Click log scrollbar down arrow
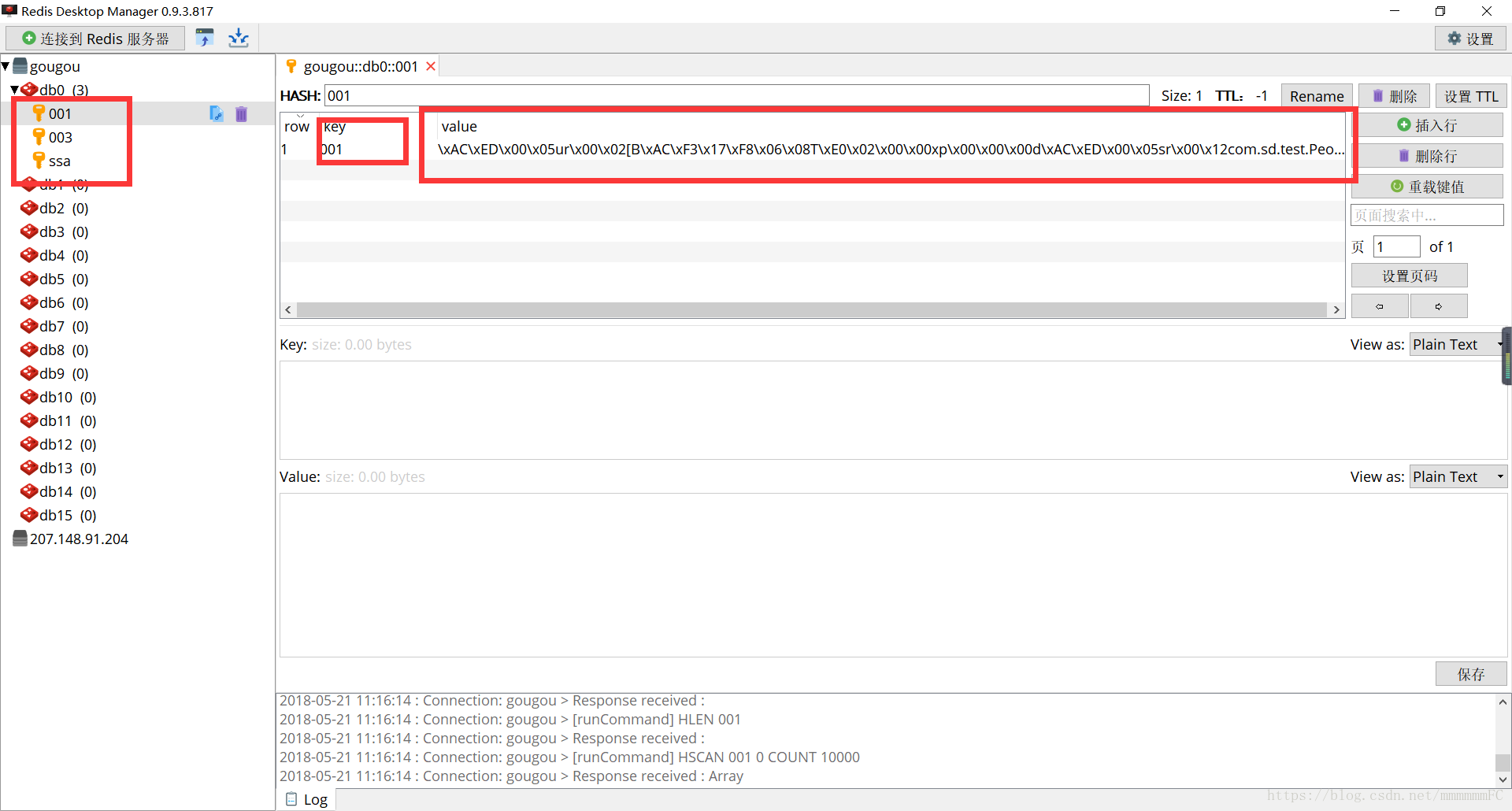The image size is (1512, 811). (1503, 780)
